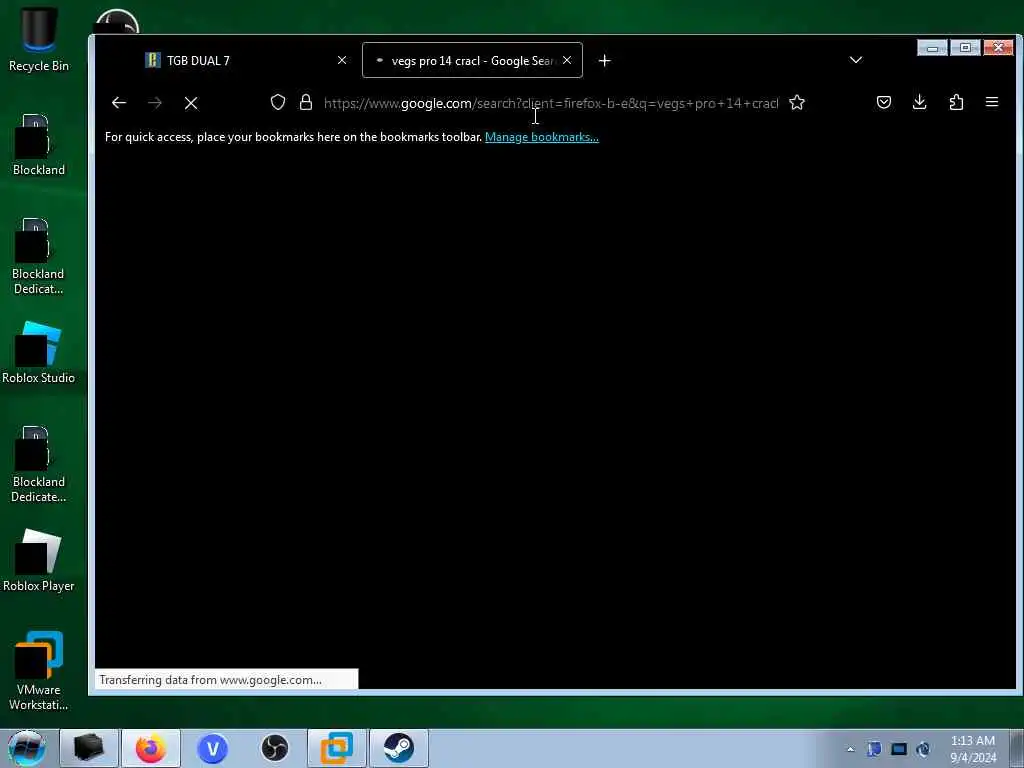This screenshot has width=1024, height=768.
Task: Expand the list all tabs chevron
Action: (x=856, y=60)
